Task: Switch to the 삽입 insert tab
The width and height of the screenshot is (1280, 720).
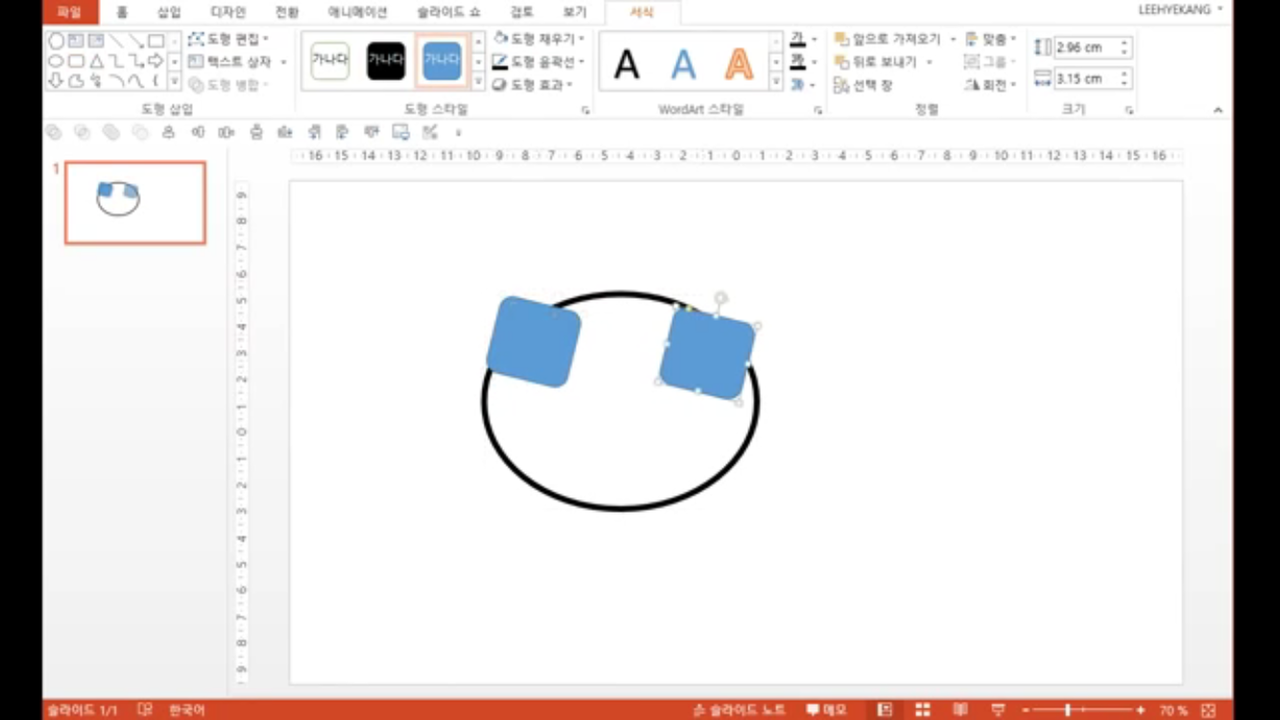Action: 170,12
